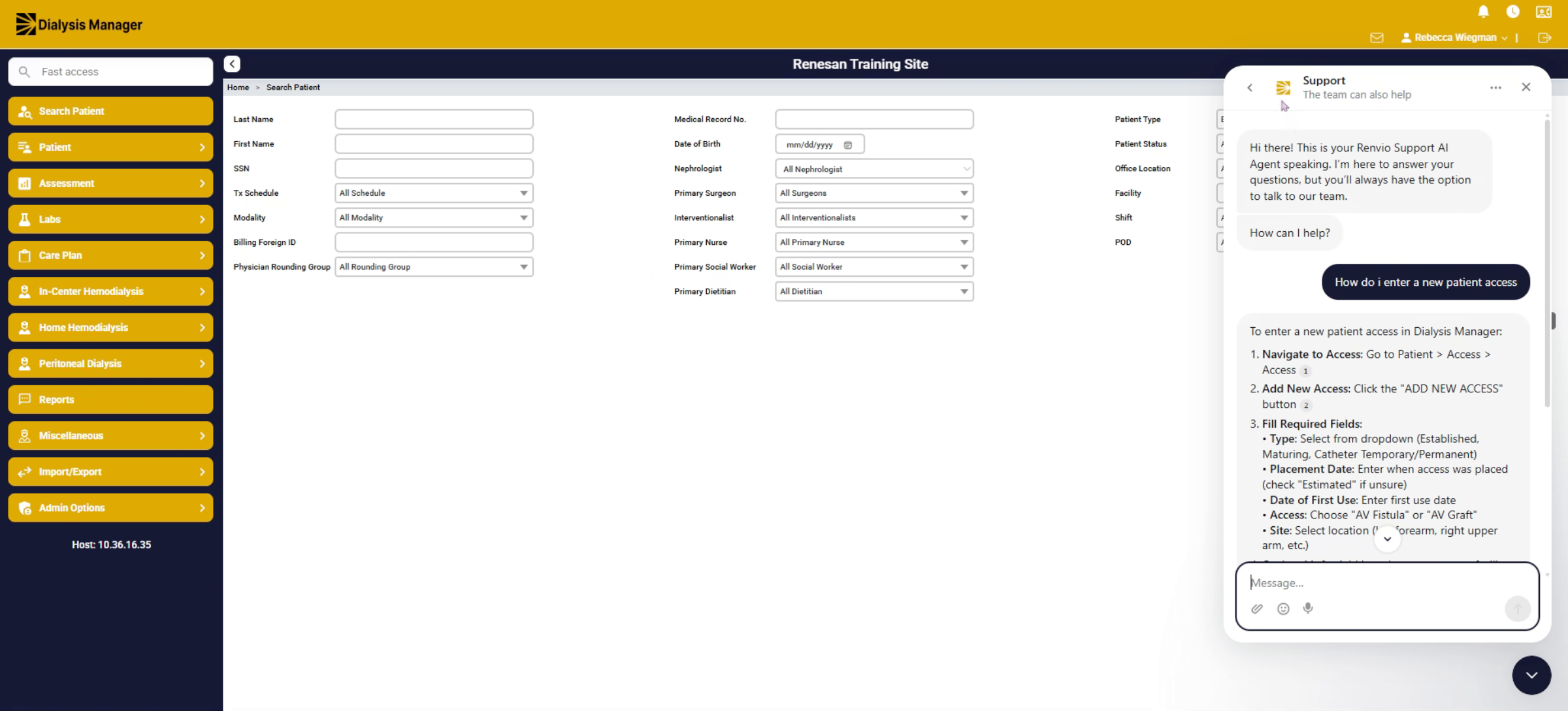Expand the Care Plan sidebar menu

click(110, 255)
